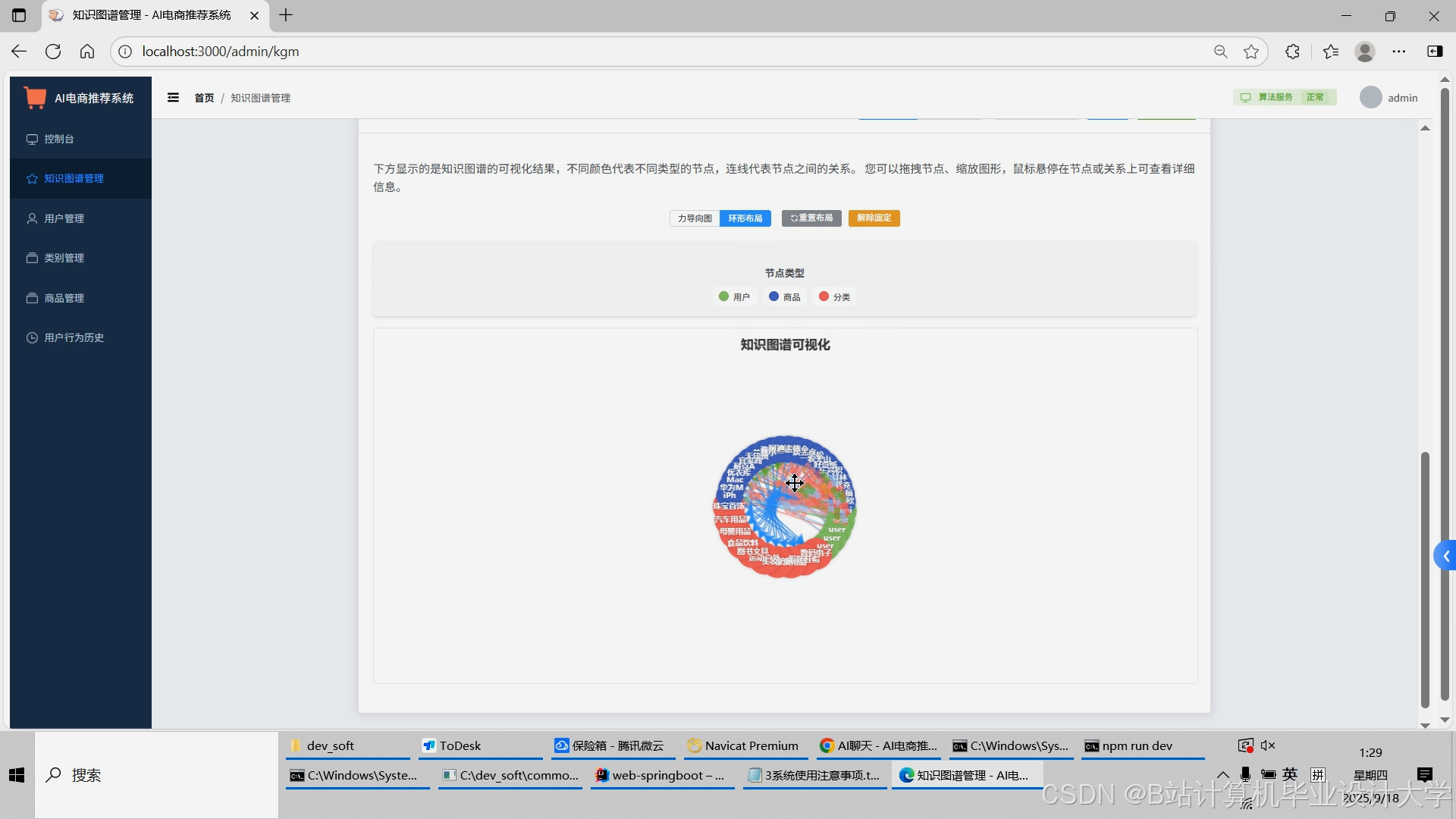Toggle the sidebar hamburger menu icon
This screenshot has width=1456, height=819.
click(x=173, y=98)
